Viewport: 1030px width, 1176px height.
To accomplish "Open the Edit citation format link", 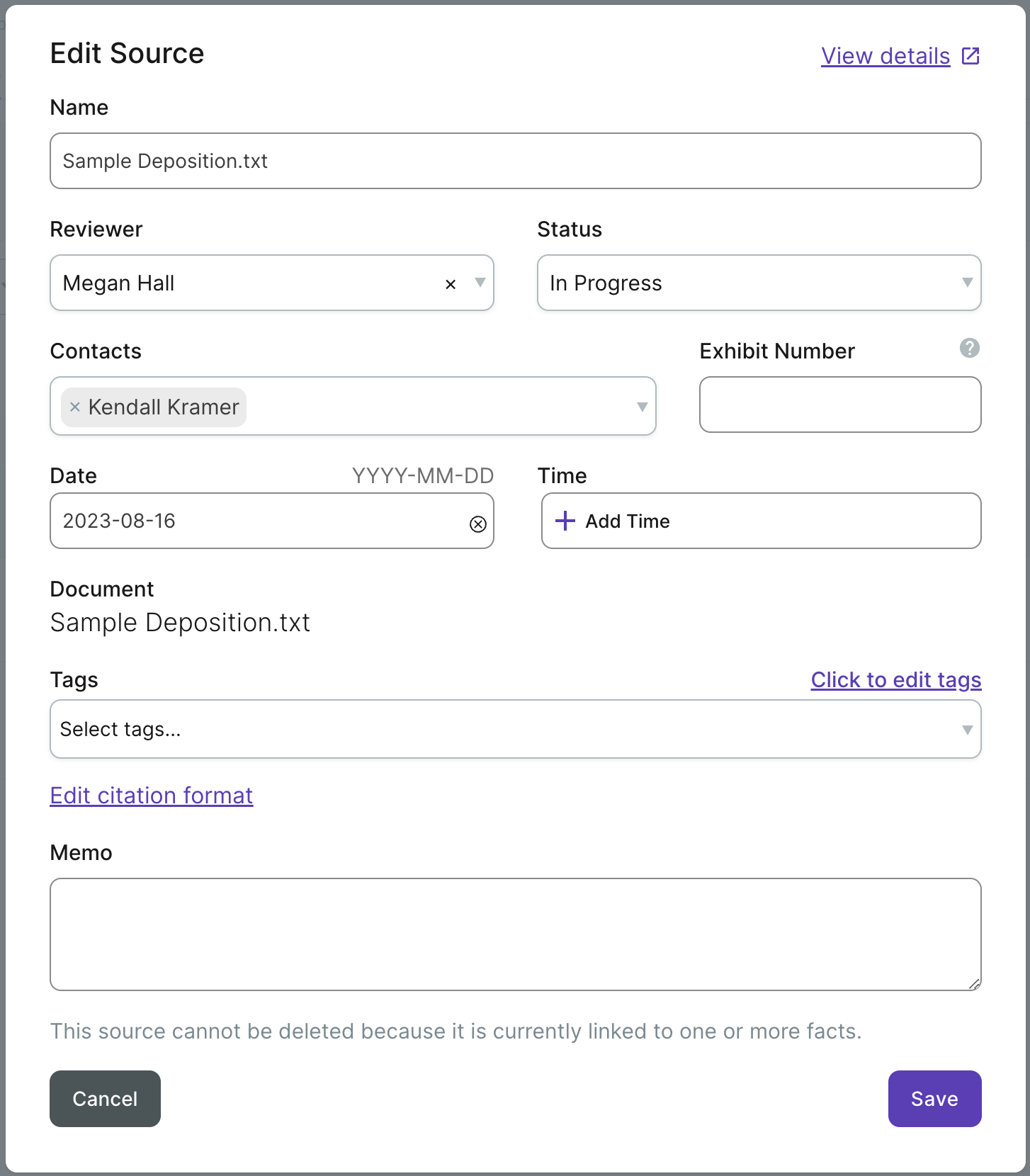I will [152, 796].
